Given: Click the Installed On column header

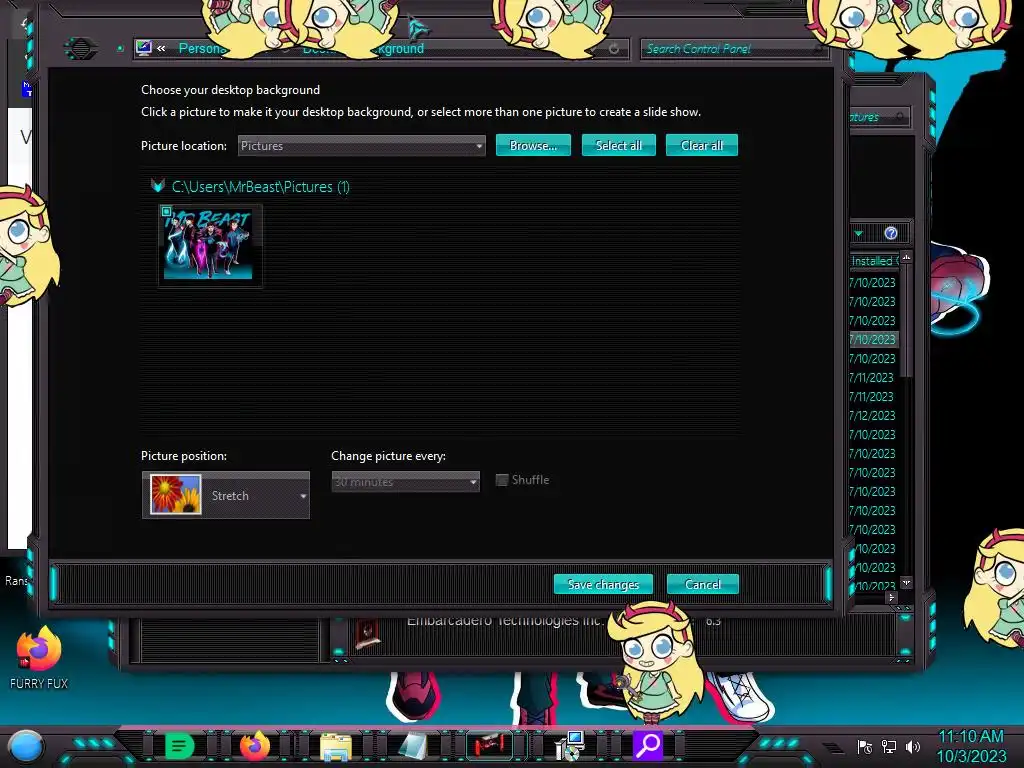Looking at the screenshot, I should pyautogui.click(x=874, y=261).
